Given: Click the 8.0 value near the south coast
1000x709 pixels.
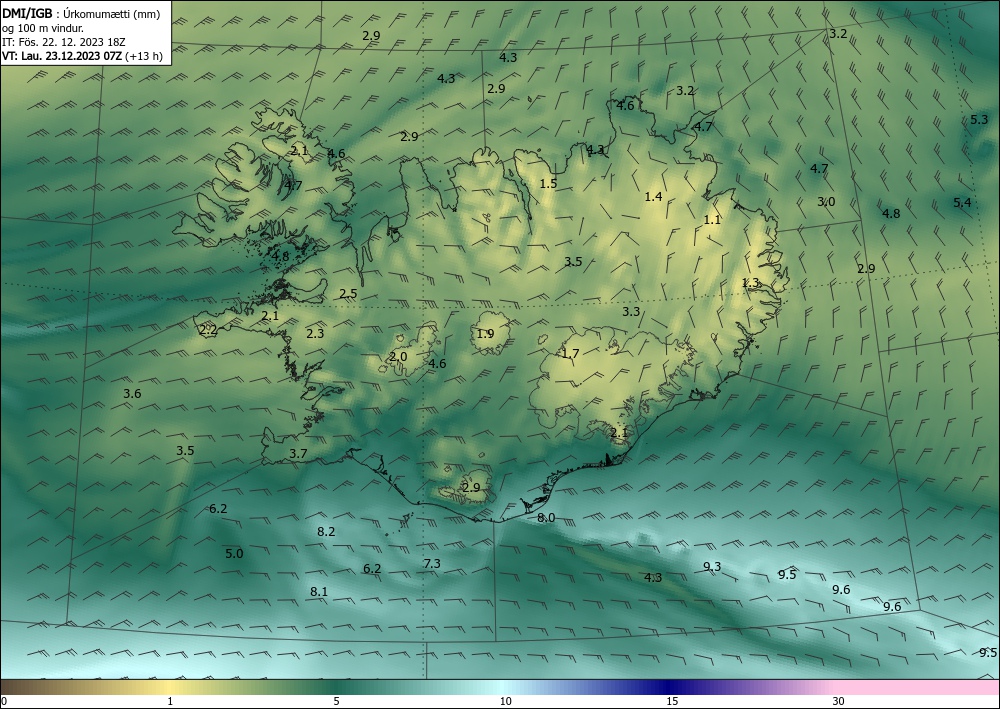Looking at the screenshot, I should (x=546, y=517).
